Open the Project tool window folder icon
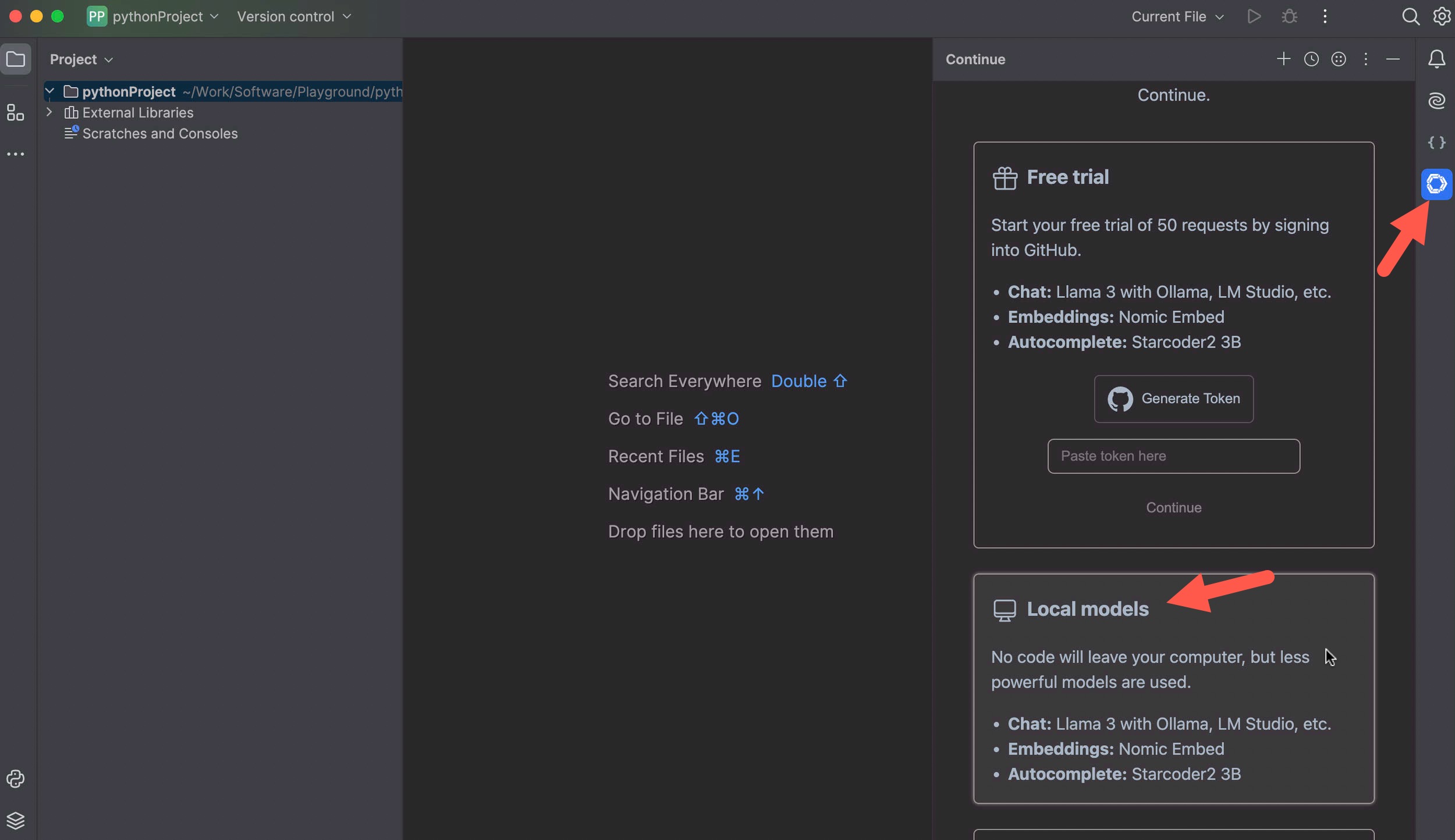This screenshot has height=840, width=1455. point(16,59)
